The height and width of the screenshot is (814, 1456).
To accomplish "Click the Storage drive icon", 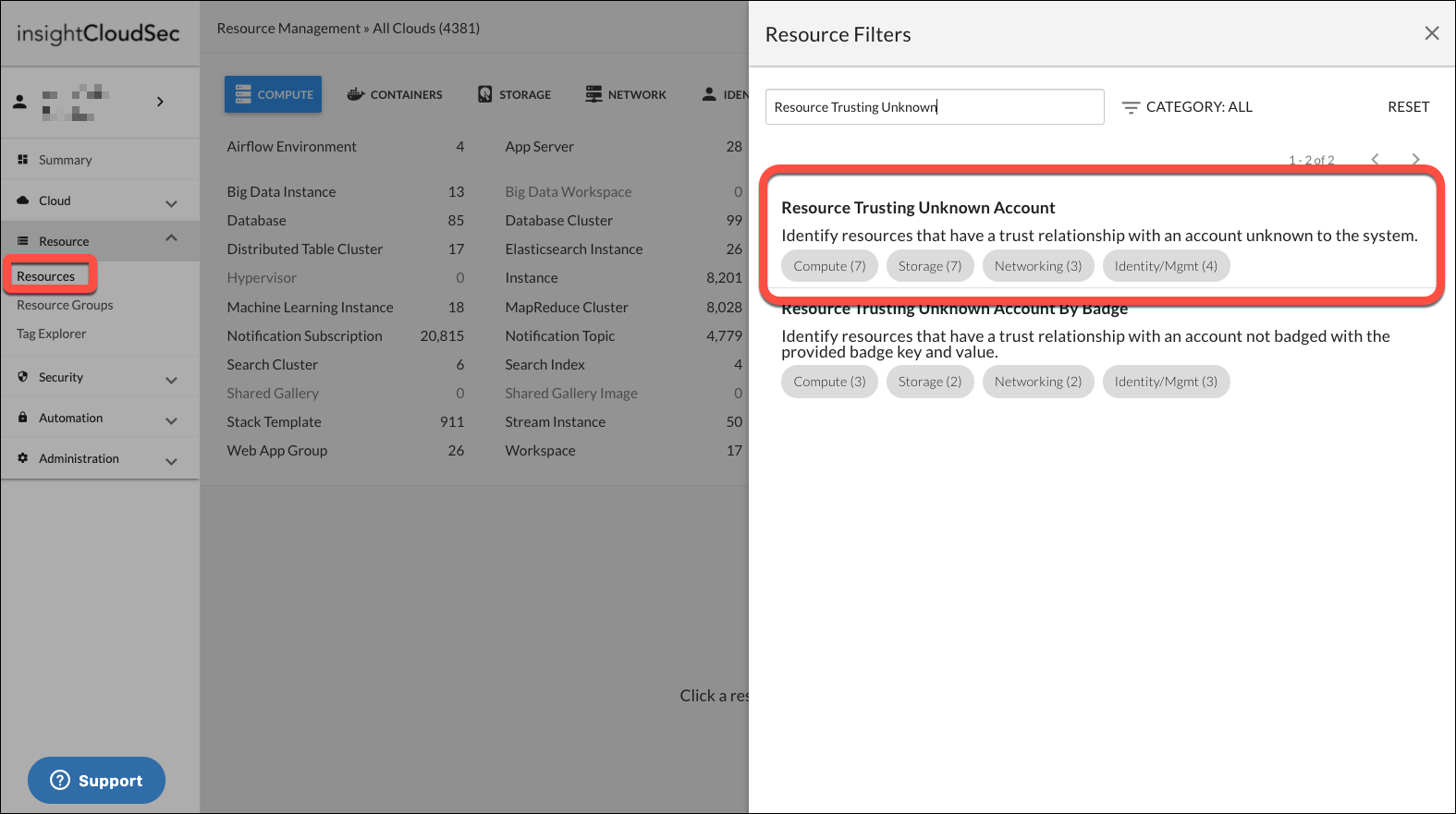I will pos(484,94).
